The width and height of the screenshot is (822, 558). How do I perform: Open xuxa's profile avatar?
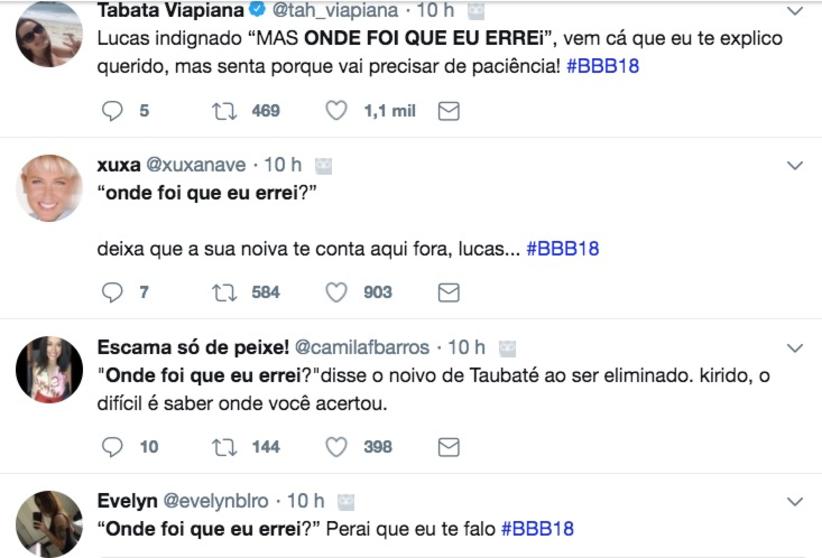[x=49, y=188]
